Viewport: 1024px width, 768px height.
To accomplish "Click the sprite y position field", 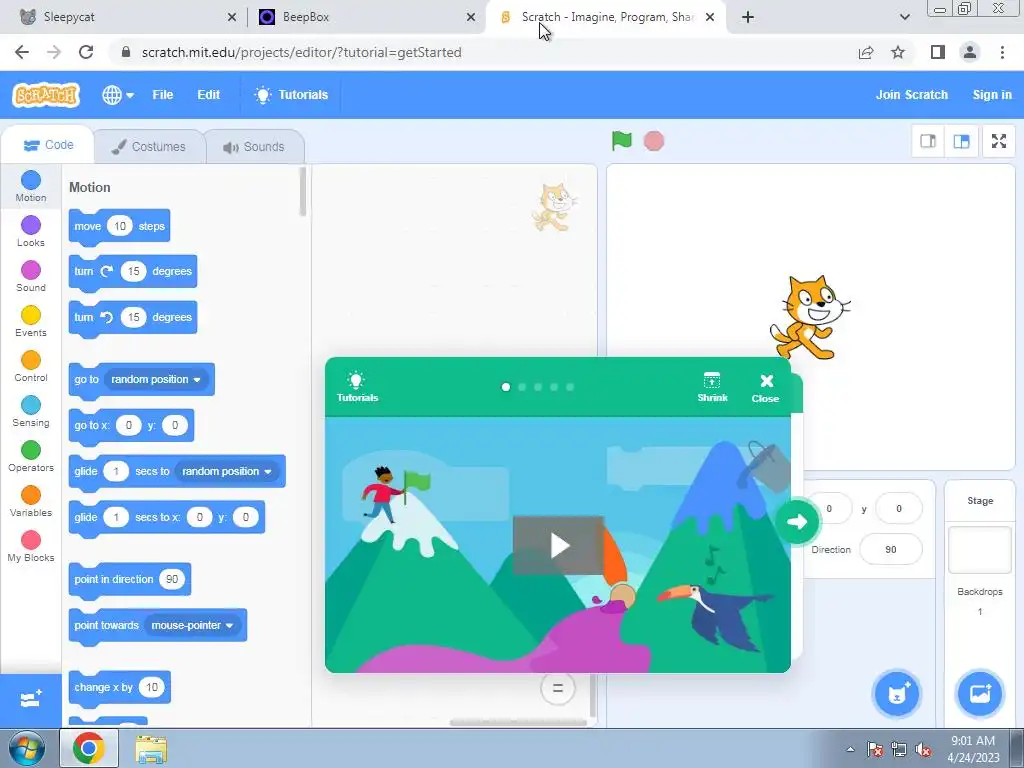I will (899, 508).
